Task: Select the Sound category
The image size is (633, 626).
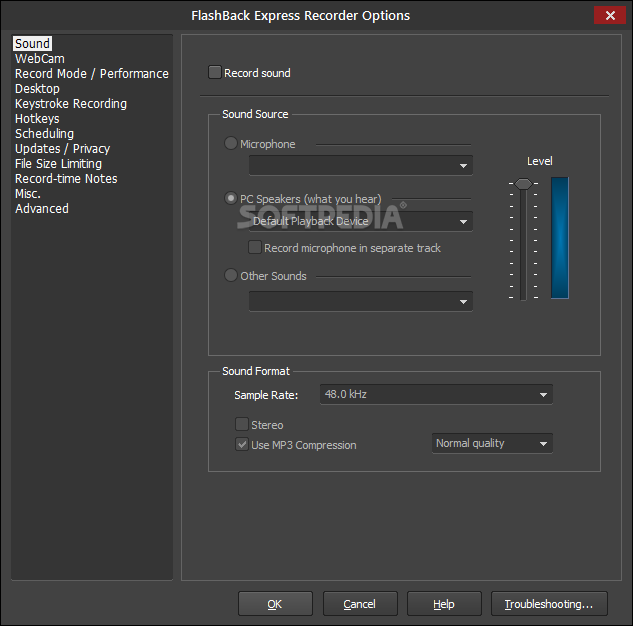Action: click(x=32, y=44)
